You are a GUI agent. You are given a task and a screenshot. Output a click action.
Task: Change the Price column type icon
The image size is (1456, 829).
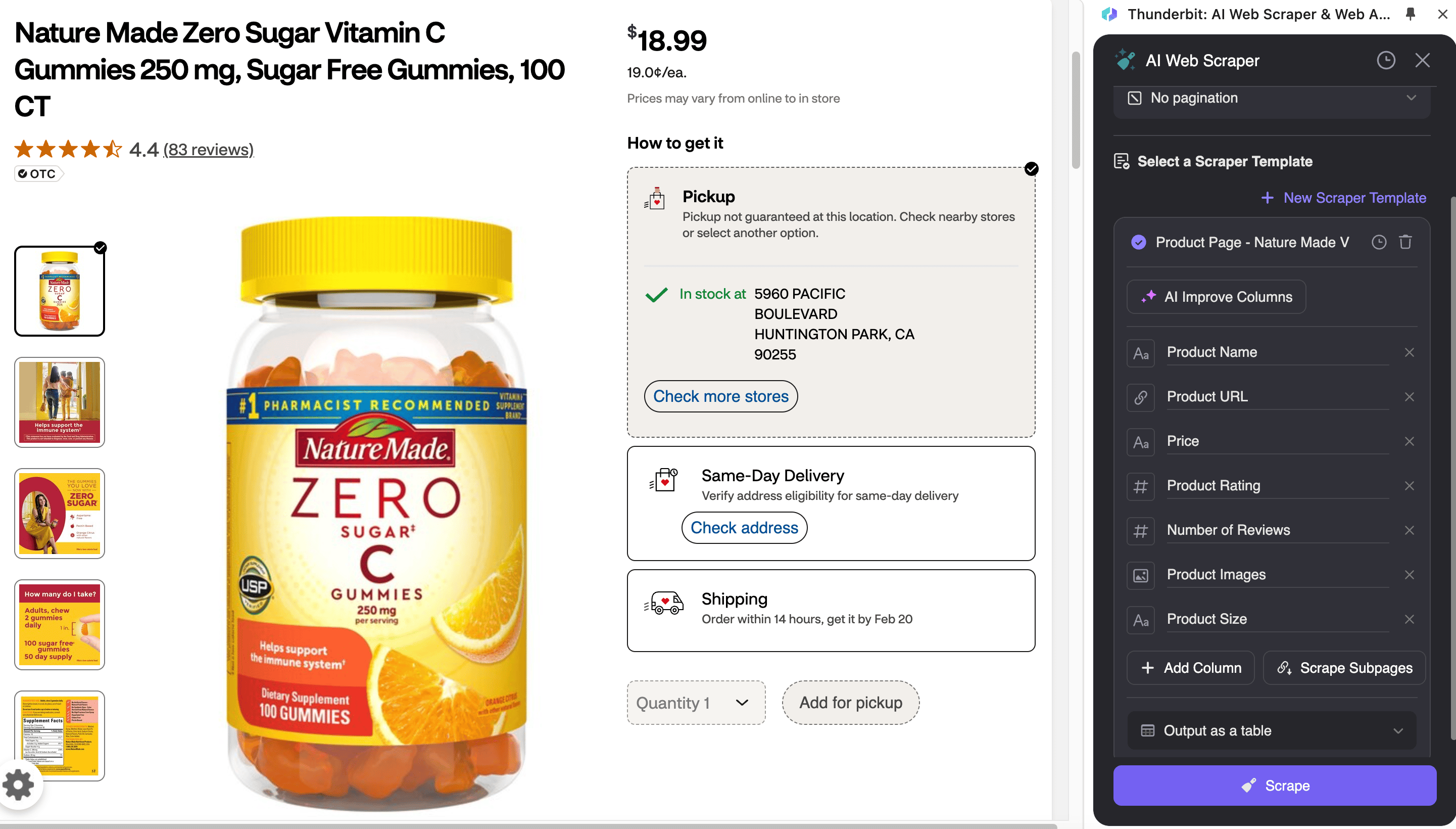[1140, 442]
